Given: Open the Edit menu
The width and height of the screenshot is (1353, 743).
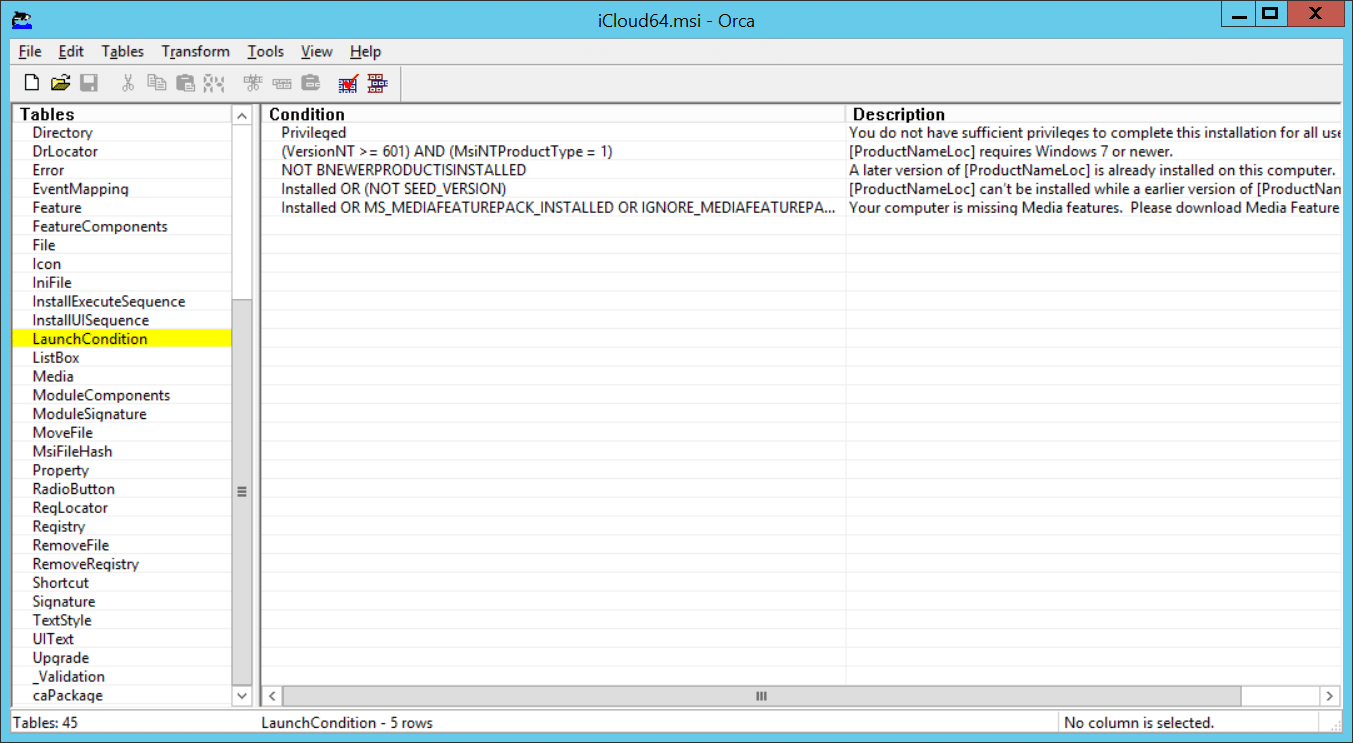Looking at the screenshot, I should click(x=71, y=52).
